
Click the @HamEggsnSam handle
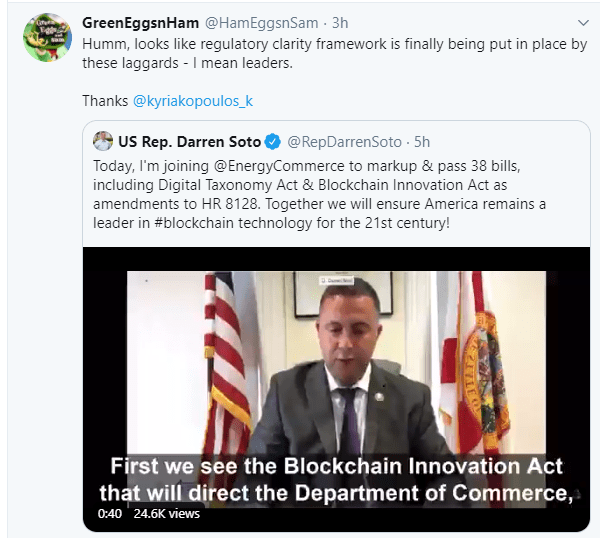pyautogui.click(x=251, y=22)
